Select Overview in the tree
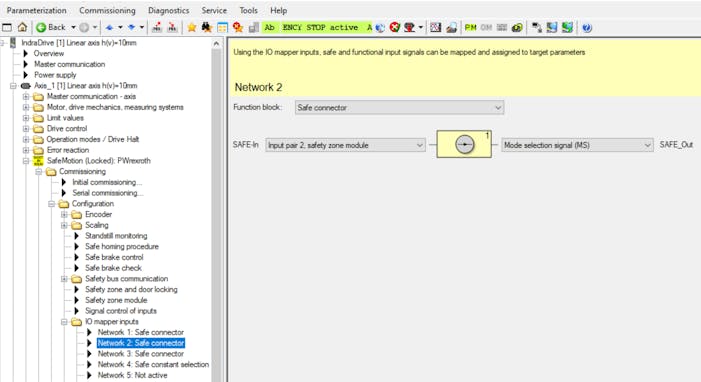Screen dimensions: 701x382 (49, 53)
